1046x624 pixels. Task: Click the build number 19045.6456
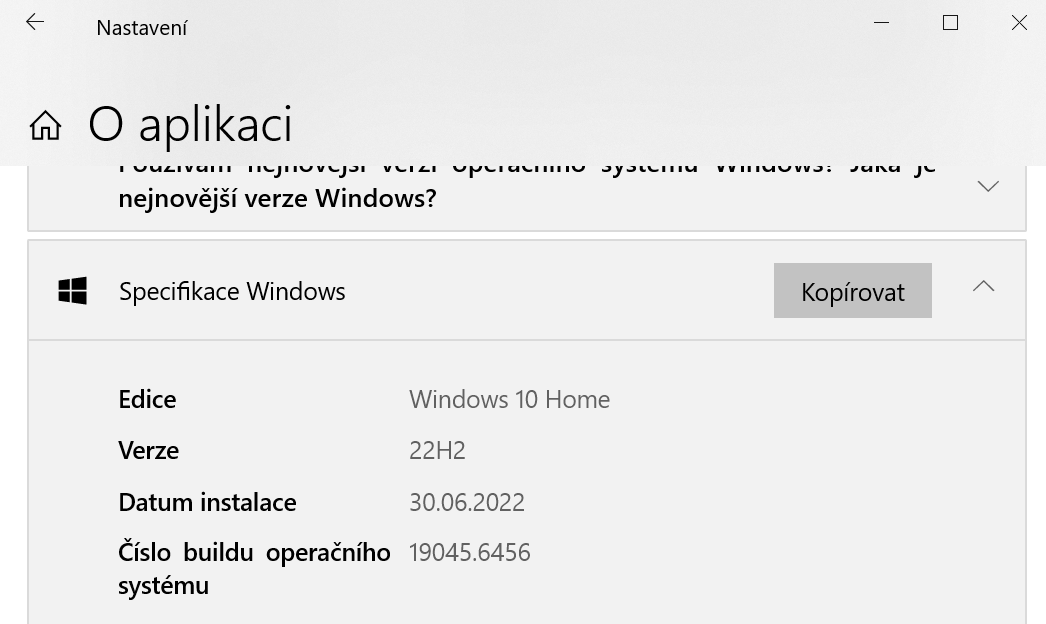469,552
